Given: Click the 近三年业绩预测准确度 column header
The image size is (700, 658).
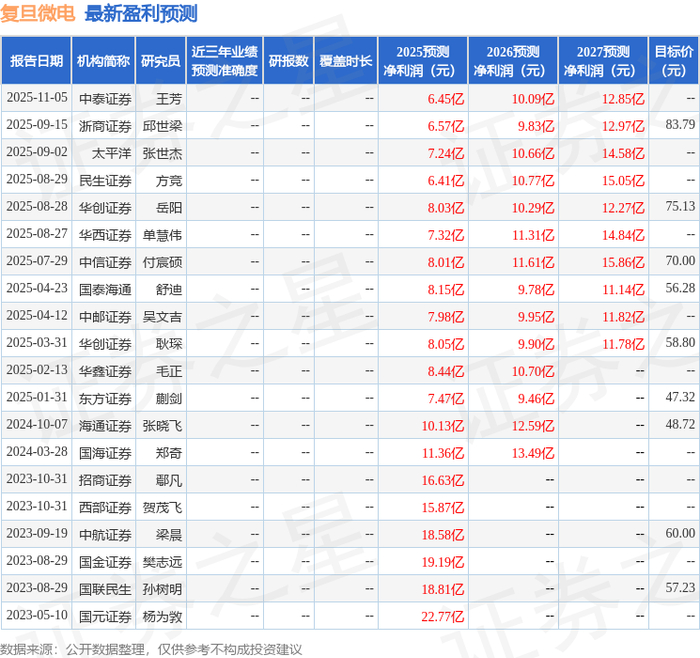Looking at the screenshot, I should (x=225, y=61).
